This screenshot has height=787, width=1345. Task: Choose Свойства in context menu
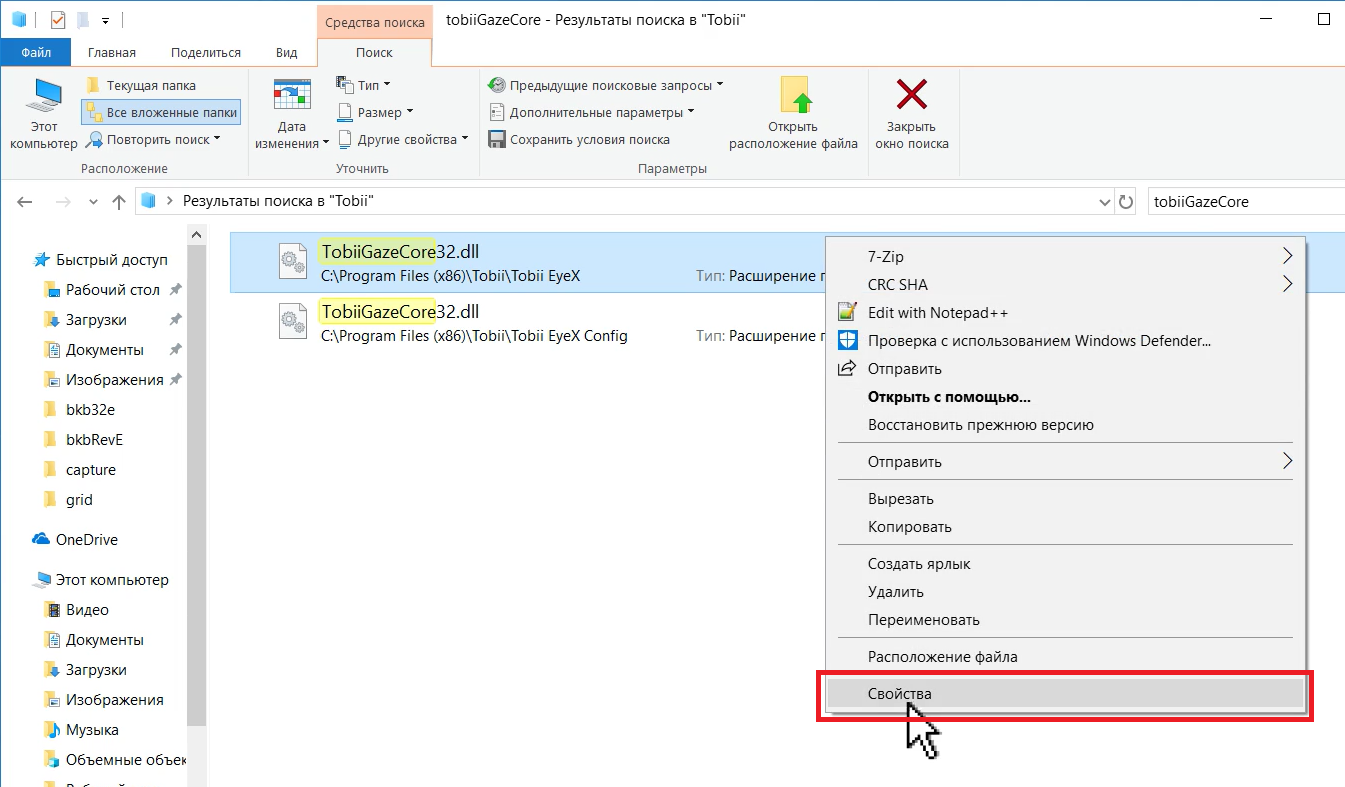pos(1067,694)
